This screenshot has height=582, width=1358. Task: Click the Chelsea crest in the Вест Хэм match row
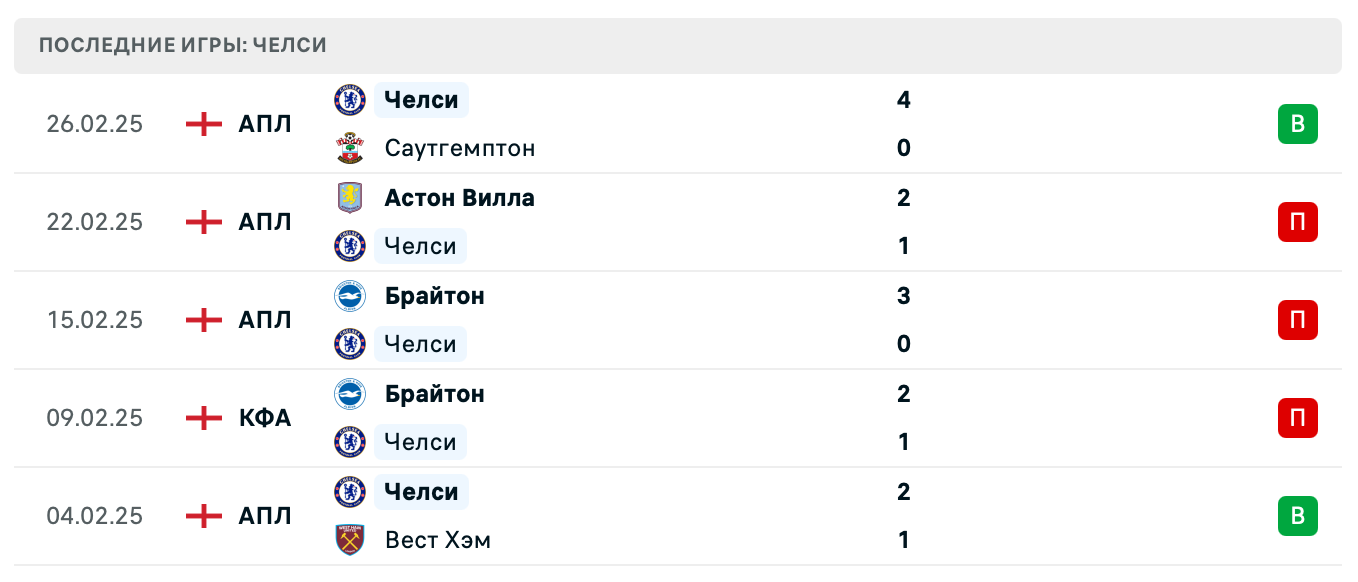(349, 492)
